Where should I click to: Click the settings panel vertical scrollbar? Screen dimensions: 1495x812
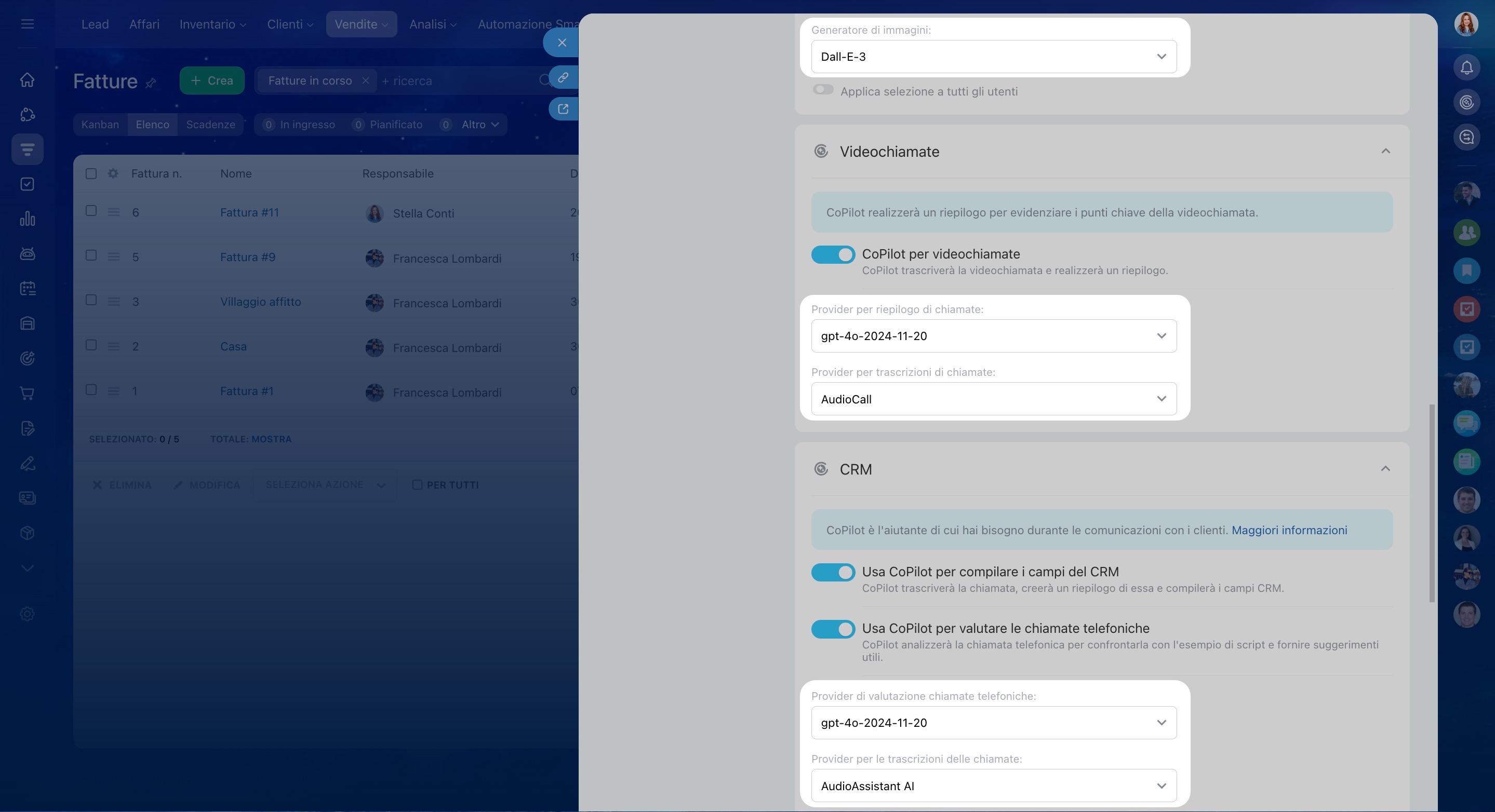tap(1431, 503)
